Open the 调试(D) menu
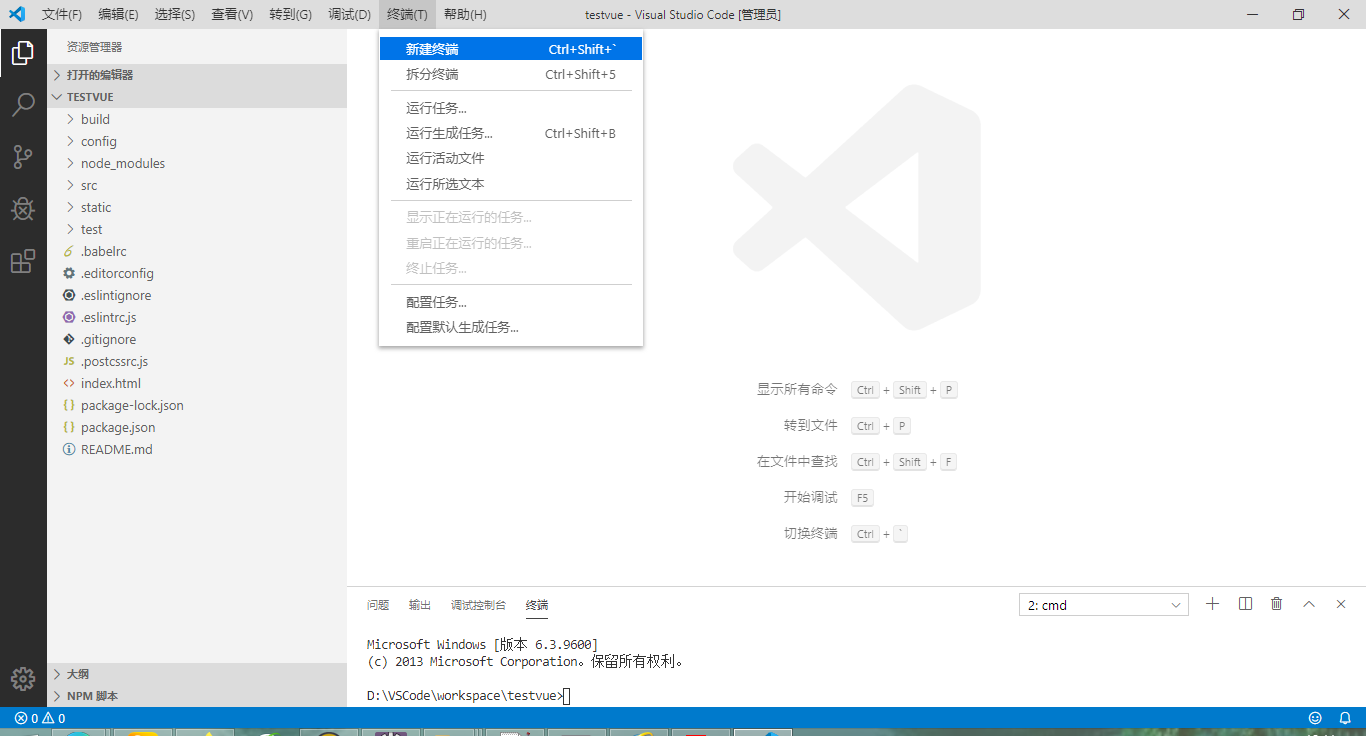The width and height of the screenshot is (1366, 736). (x=349, y=14)
